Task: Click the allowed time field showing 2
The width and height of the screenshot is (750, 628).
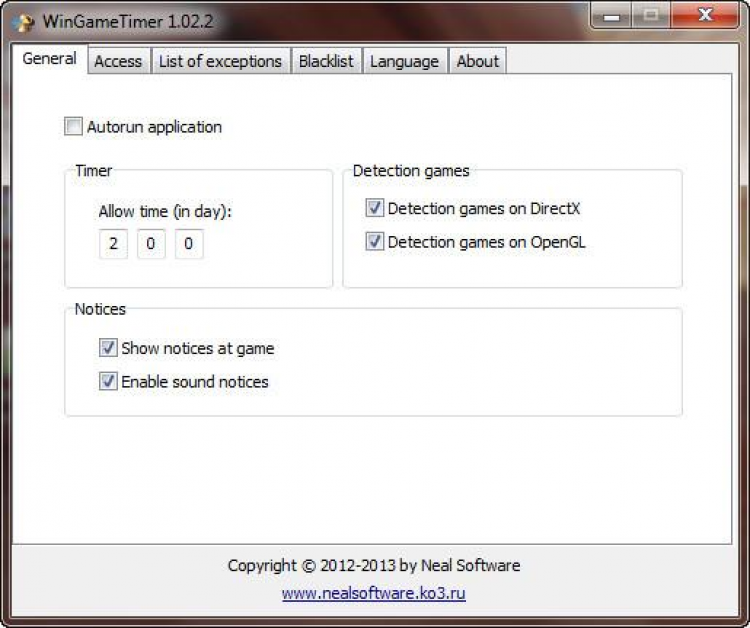Action: [x=113, y=244]
